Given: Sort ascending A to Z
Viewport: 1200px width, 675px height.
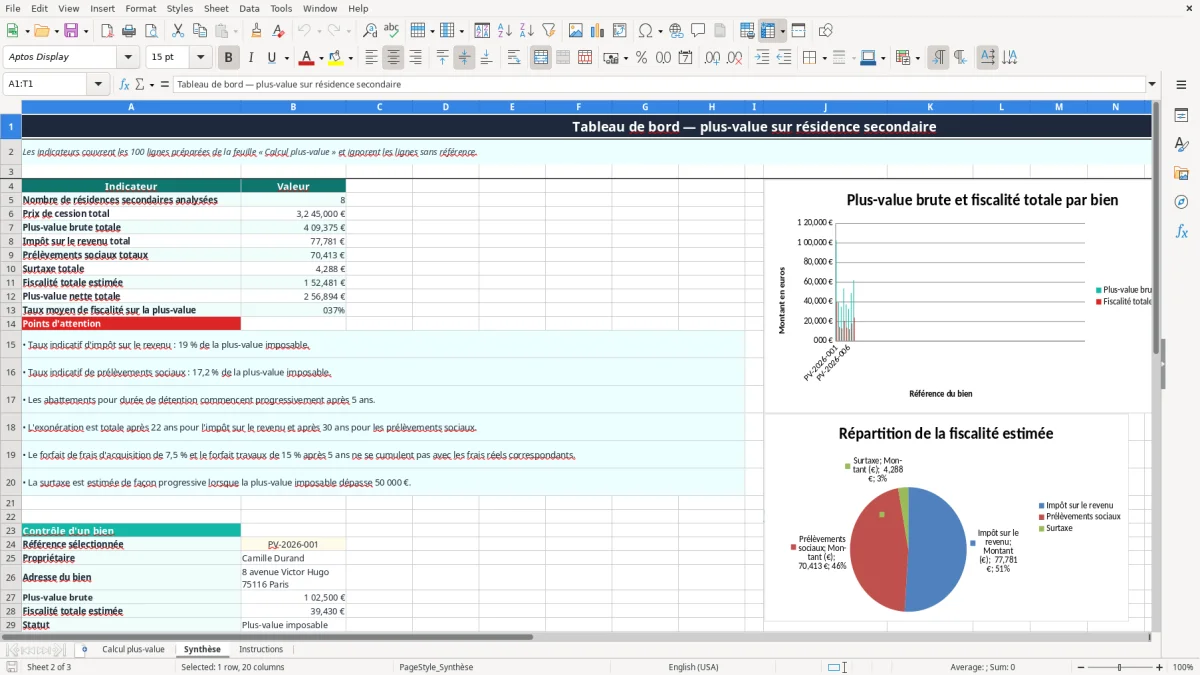Looking at the screenshot, I should [x=505, y=31].
